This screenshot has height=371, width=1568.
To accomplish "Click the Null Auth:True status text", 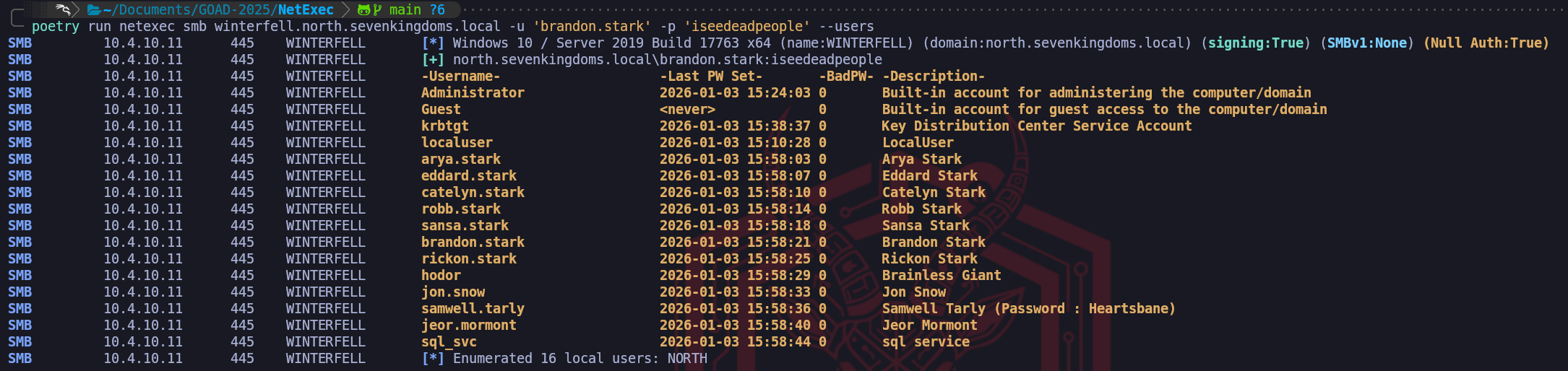I will (1486, 43).
